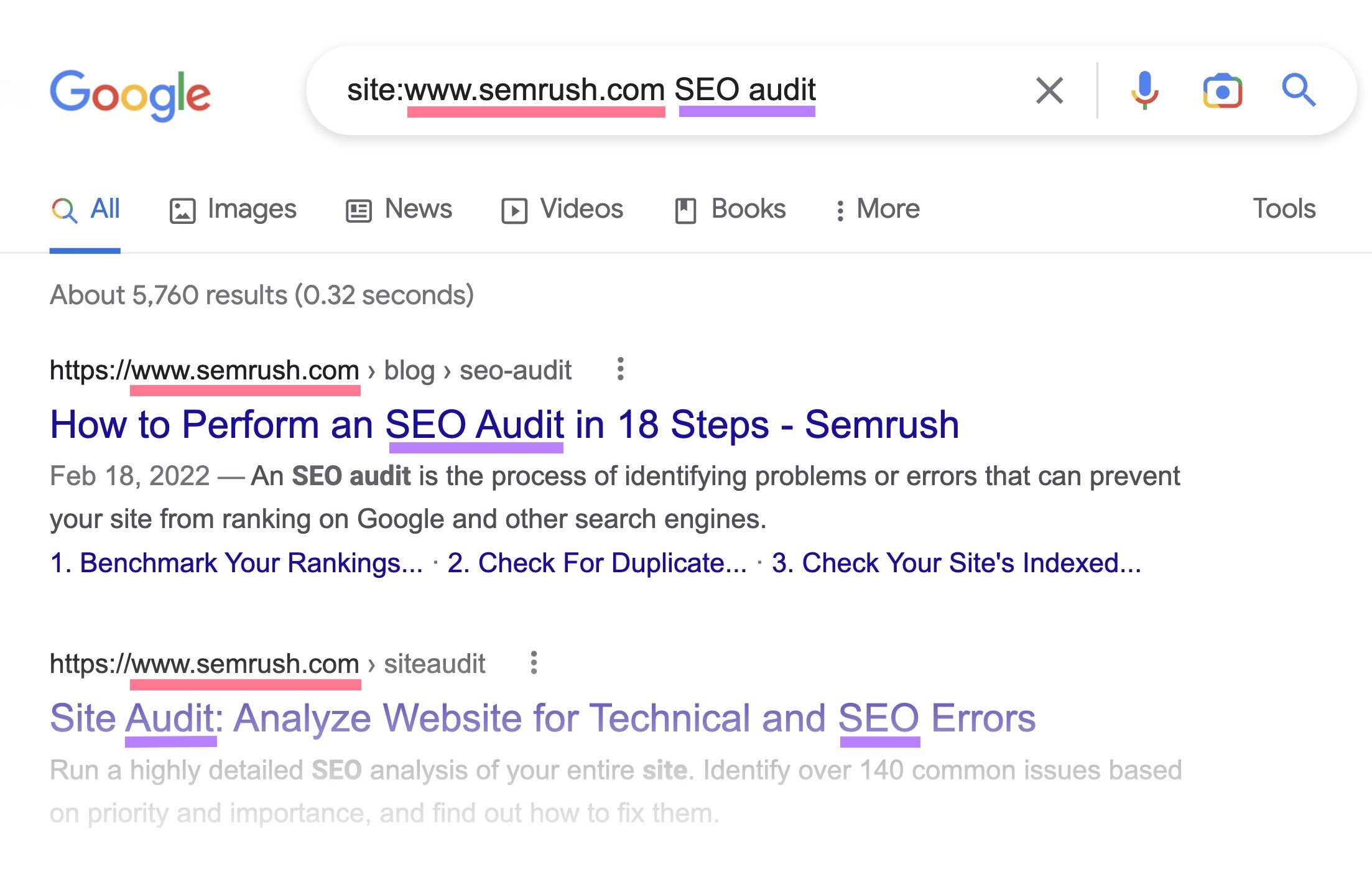Open the More search filters menu
The height and width of the screenshot is (877, 1372).
879,210
